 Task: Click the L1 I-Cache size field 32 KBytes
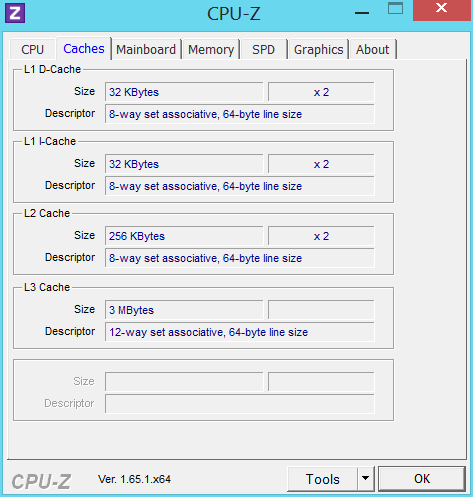coord(184,164)
